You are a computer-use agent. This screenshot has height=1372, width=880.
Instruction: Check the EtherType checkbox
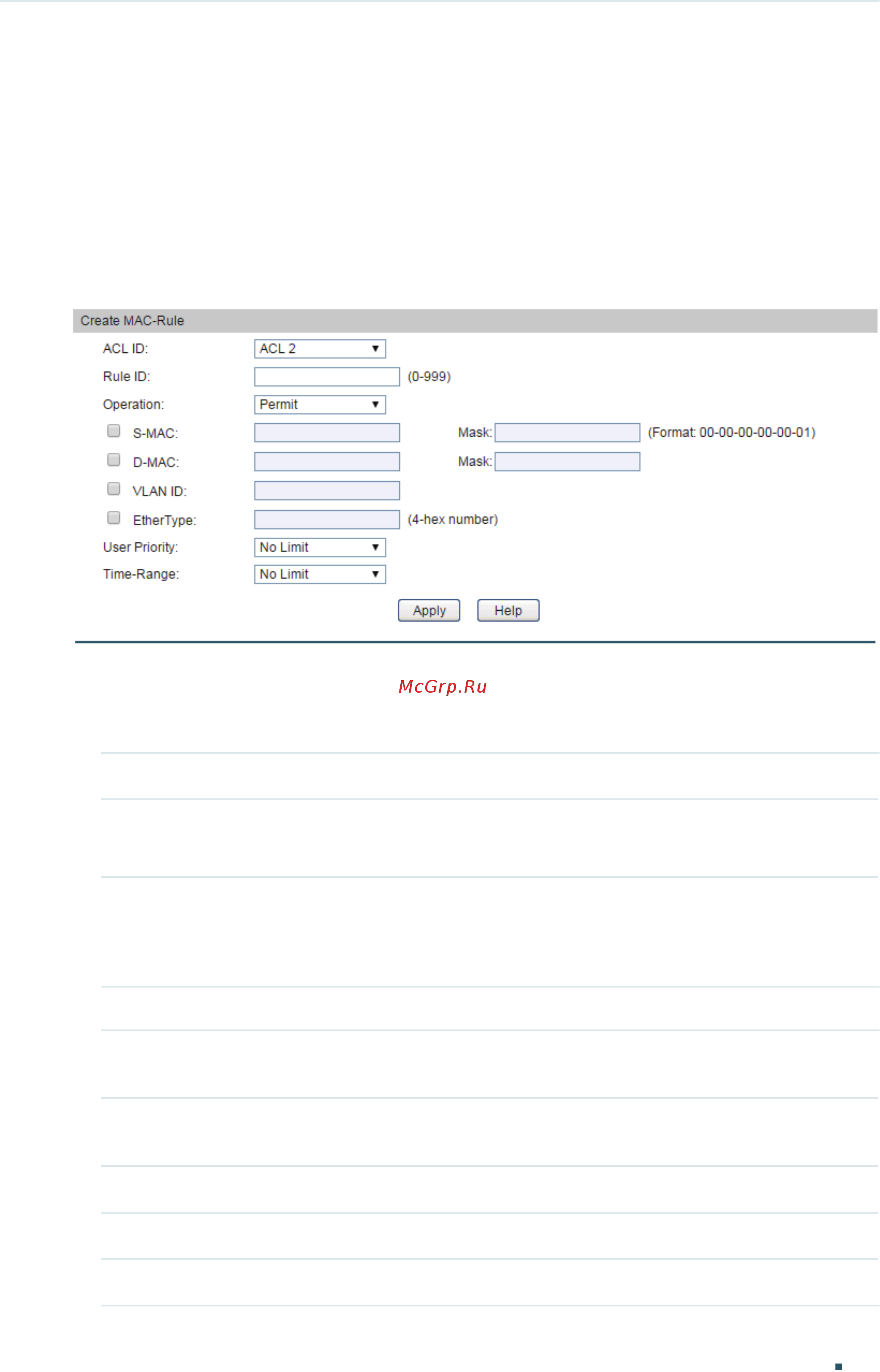click(x=114, y=517)
